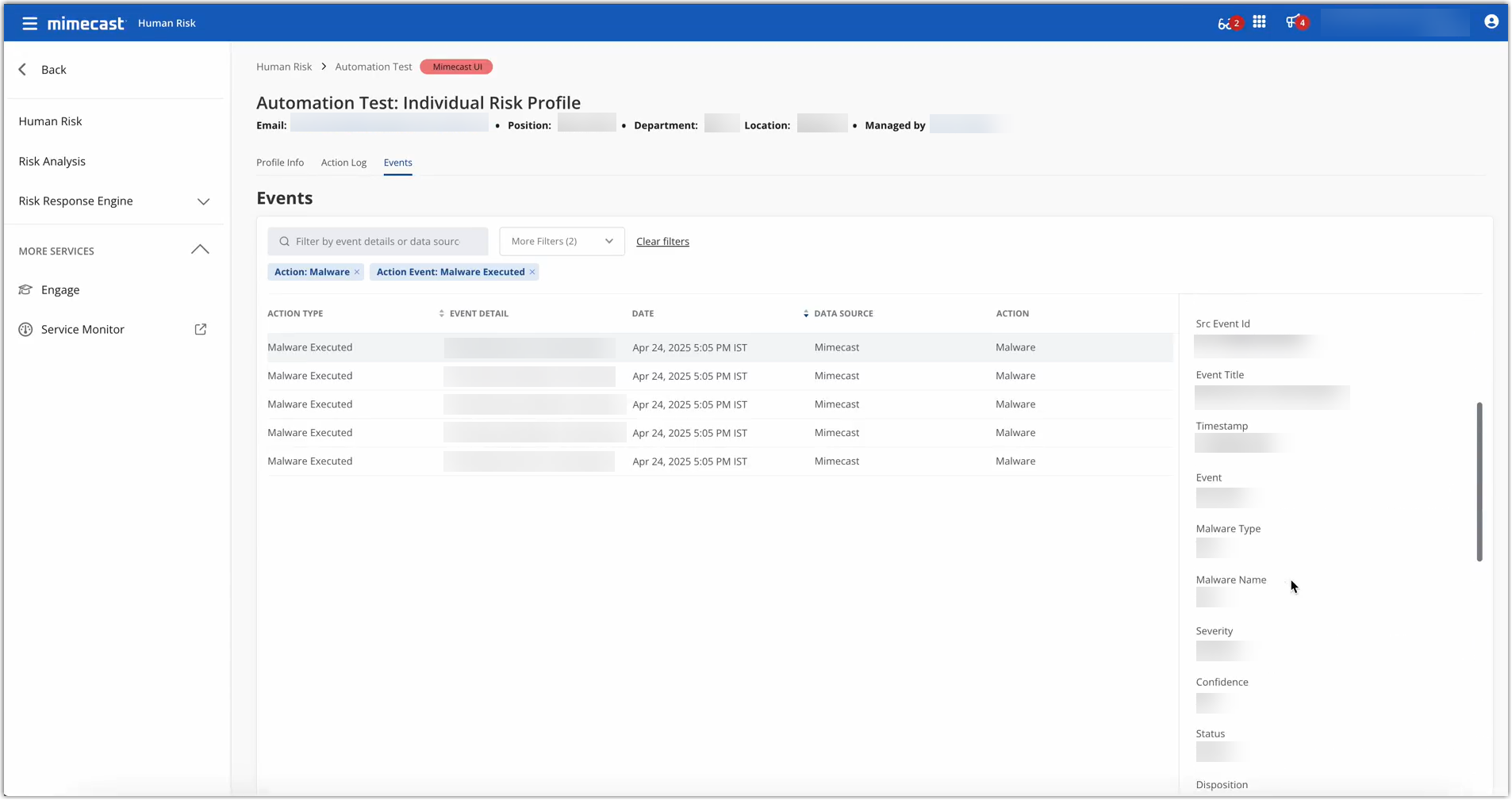Open announcements megaphone icon
Viewport: 1512px width, 800px height.
point(1296,22)
